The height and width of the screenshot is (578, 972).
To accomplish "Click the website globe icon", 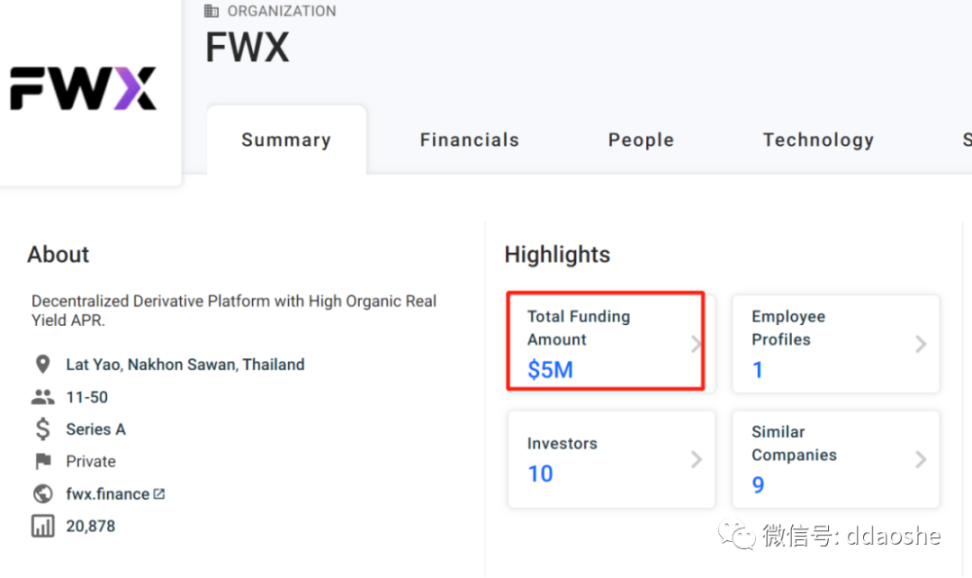I will [42, 494].
